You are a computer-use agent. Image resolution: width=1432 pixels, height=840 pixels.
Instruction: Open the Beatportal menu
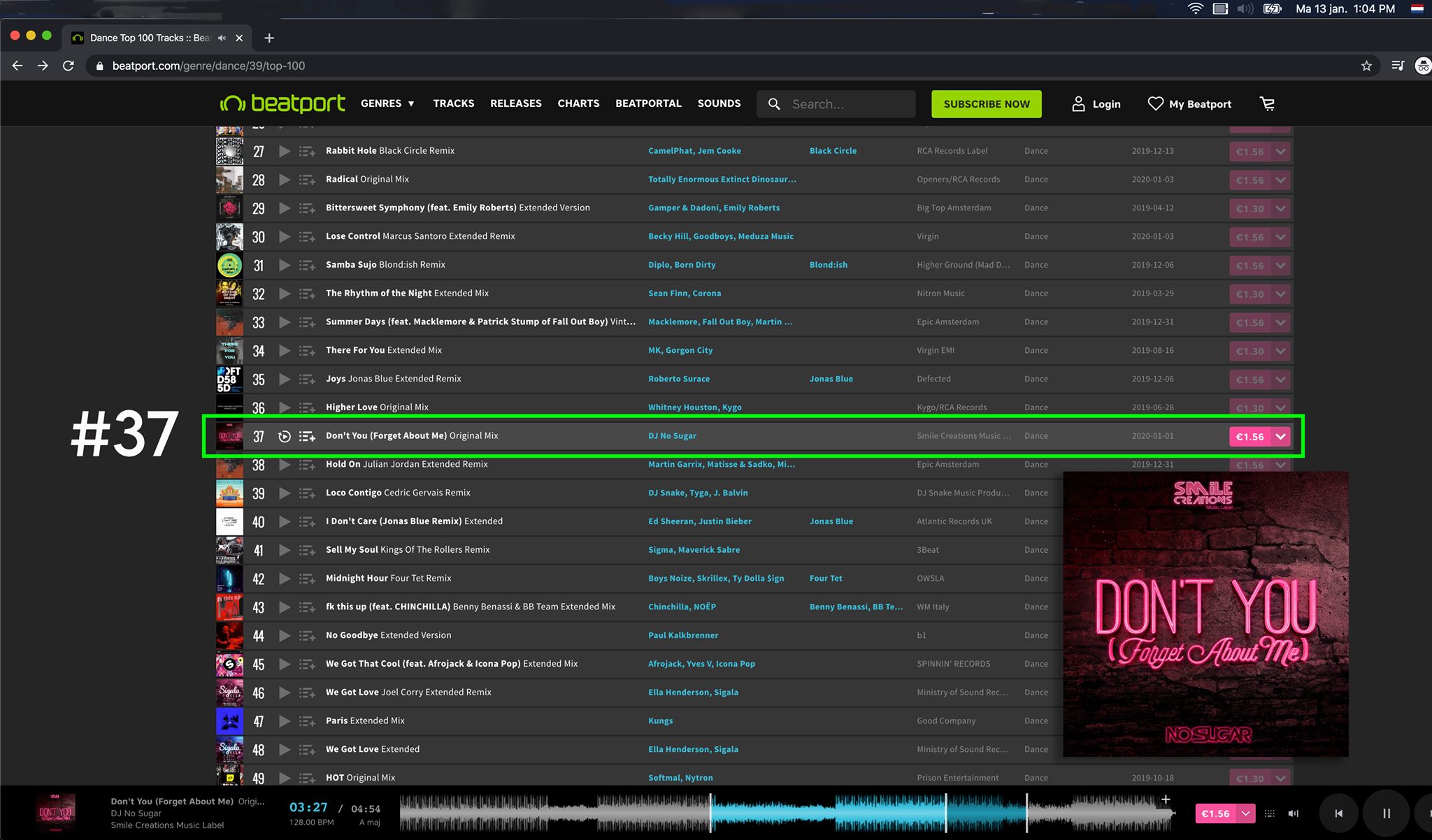648,103
